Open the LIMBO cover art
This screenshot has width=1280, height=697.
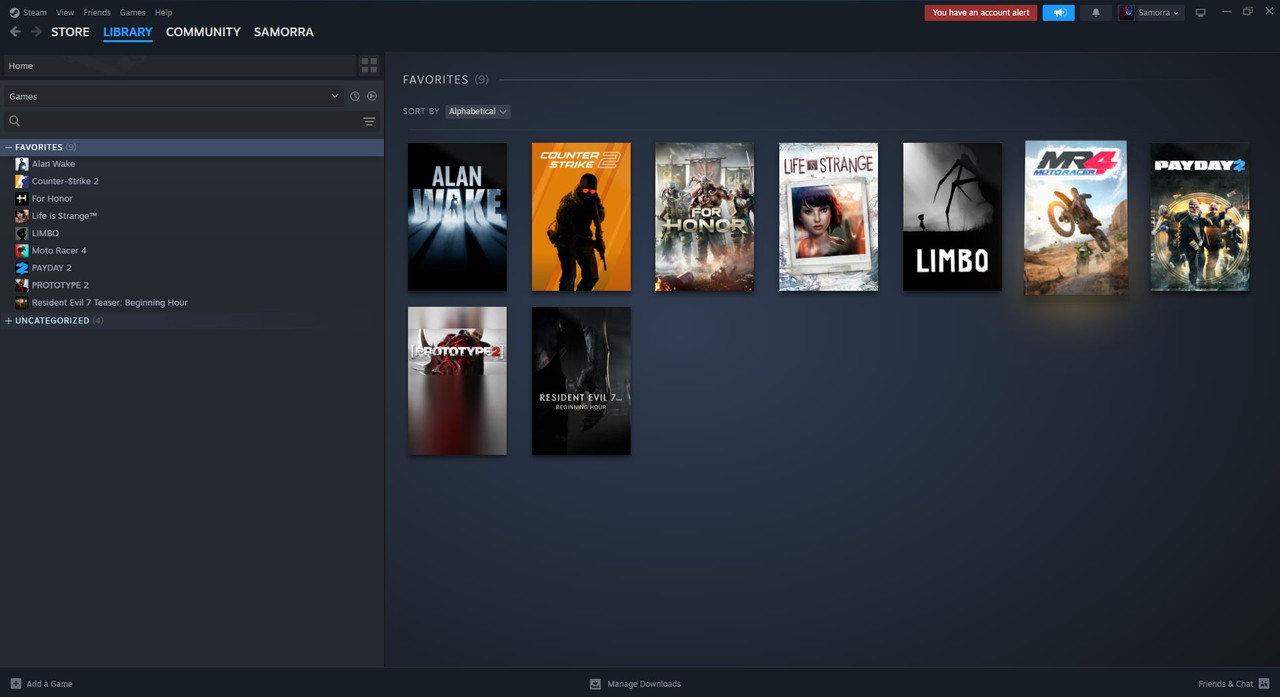(952, 217)
